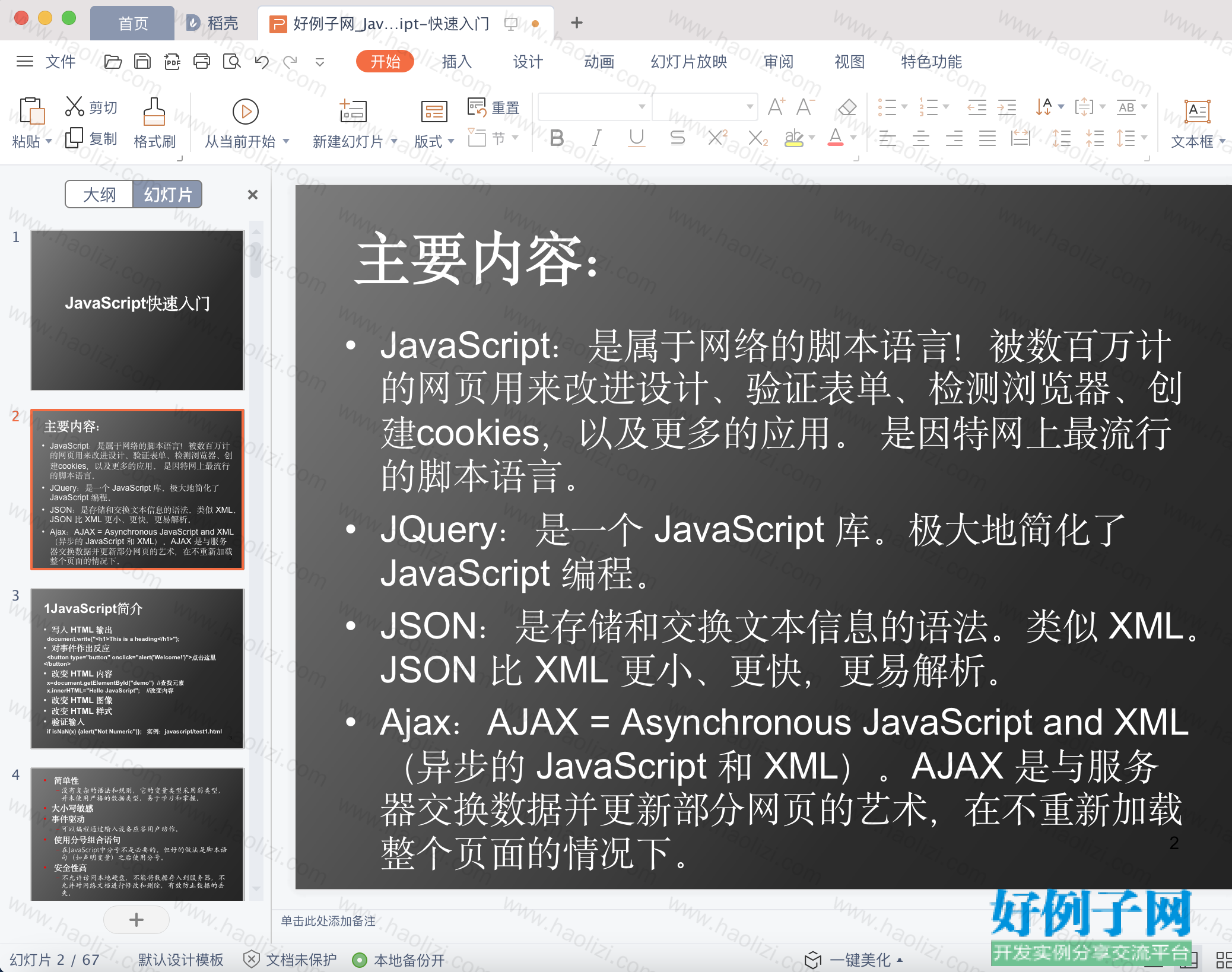Open a new document tab
This screenshot has height=972, width=1232.
pyautogui.click(x=576, y=23)
